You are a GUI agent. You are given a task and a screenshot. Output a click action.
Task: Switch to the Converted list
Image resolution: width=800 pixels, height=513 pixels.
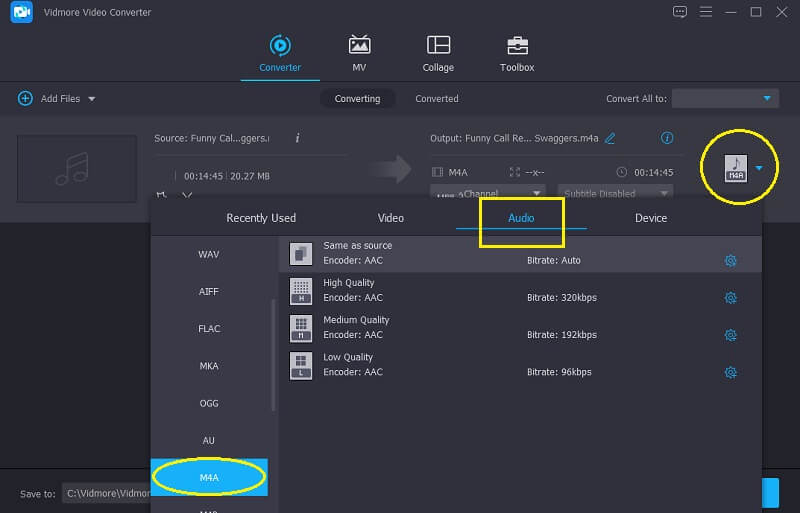437,99
